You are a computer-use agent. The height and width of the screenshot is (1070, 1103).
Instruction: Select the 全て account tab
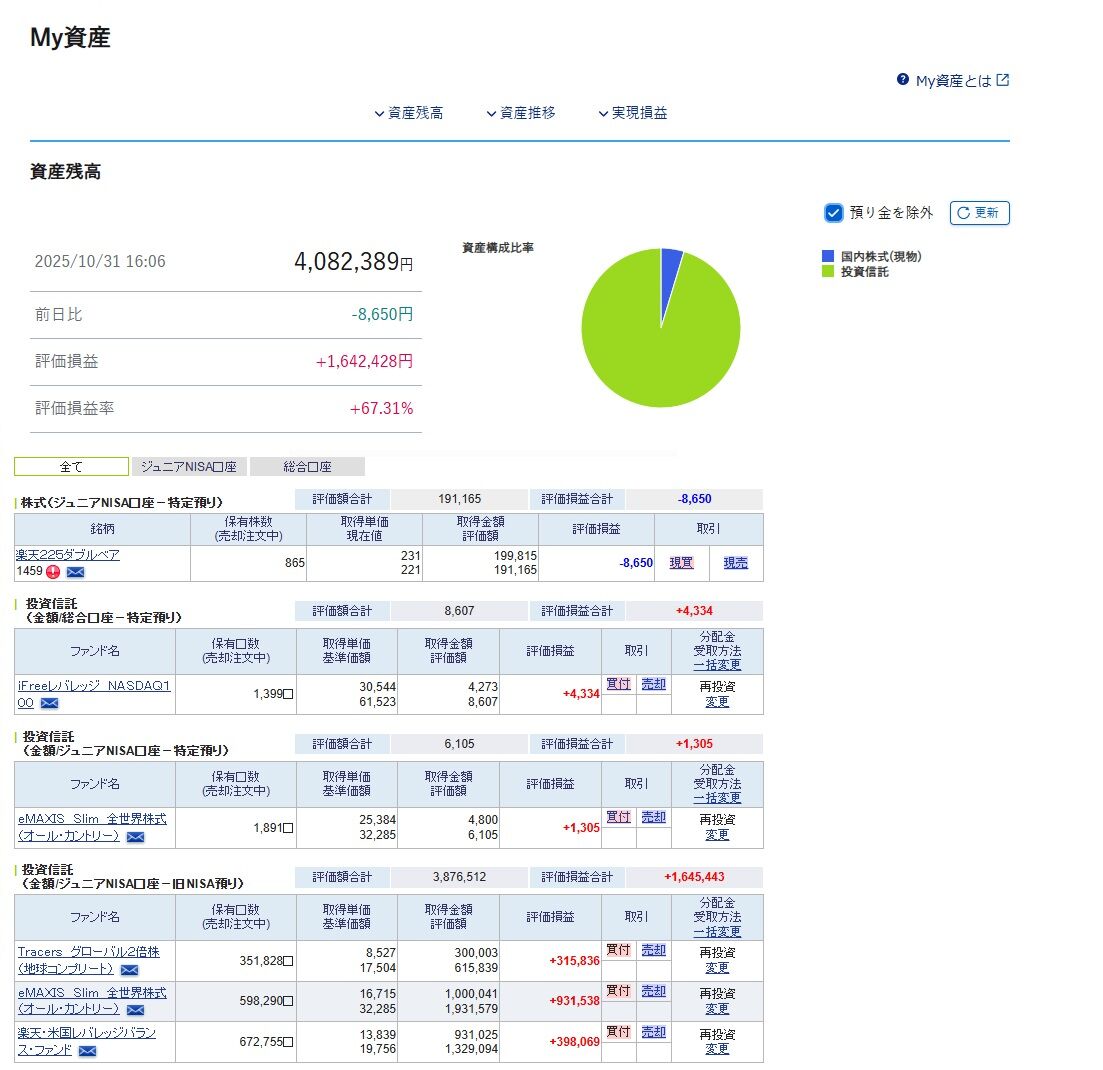[x=71, y=466]
